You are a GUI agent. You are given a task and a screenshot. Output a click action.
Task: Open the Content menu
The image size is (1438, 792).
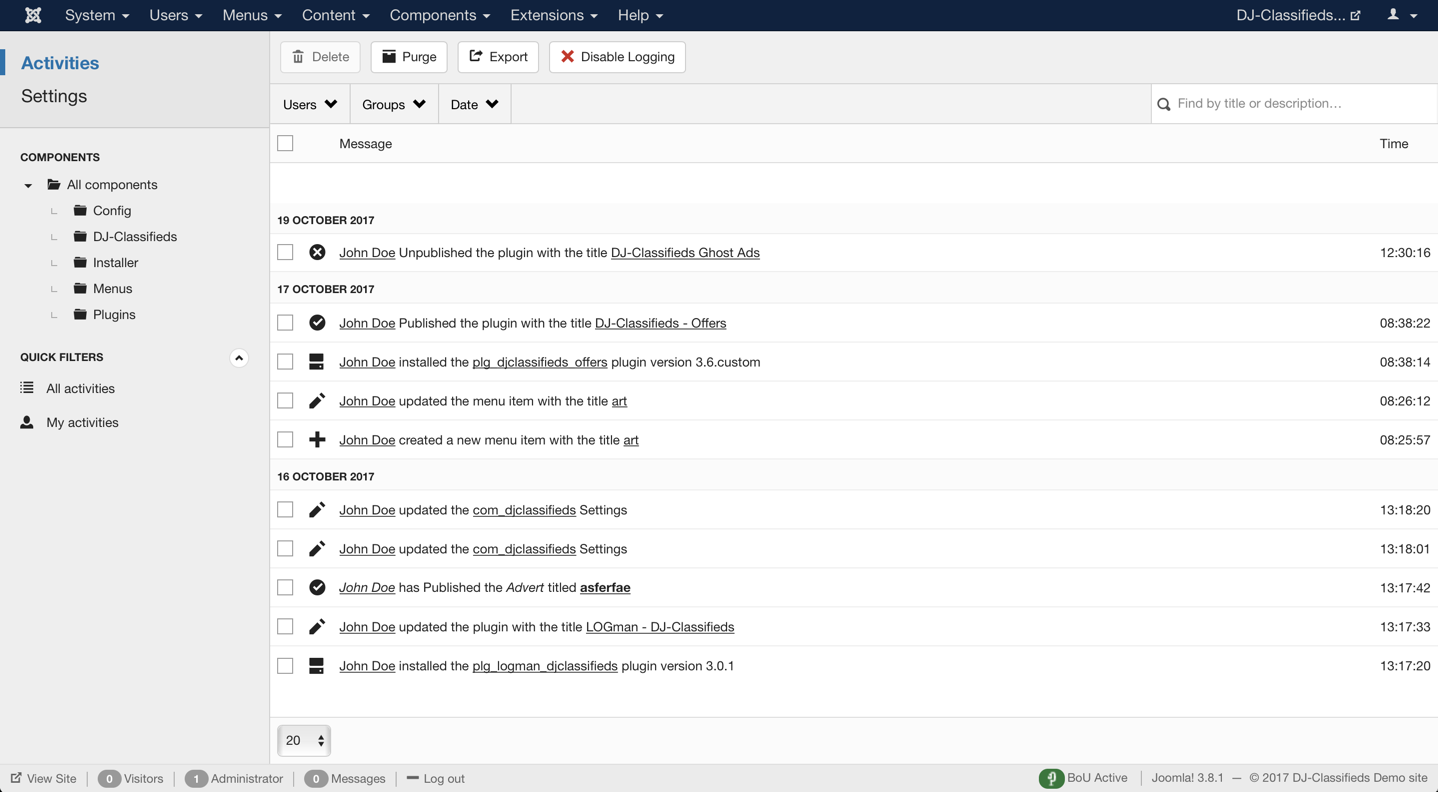point(335,15)
